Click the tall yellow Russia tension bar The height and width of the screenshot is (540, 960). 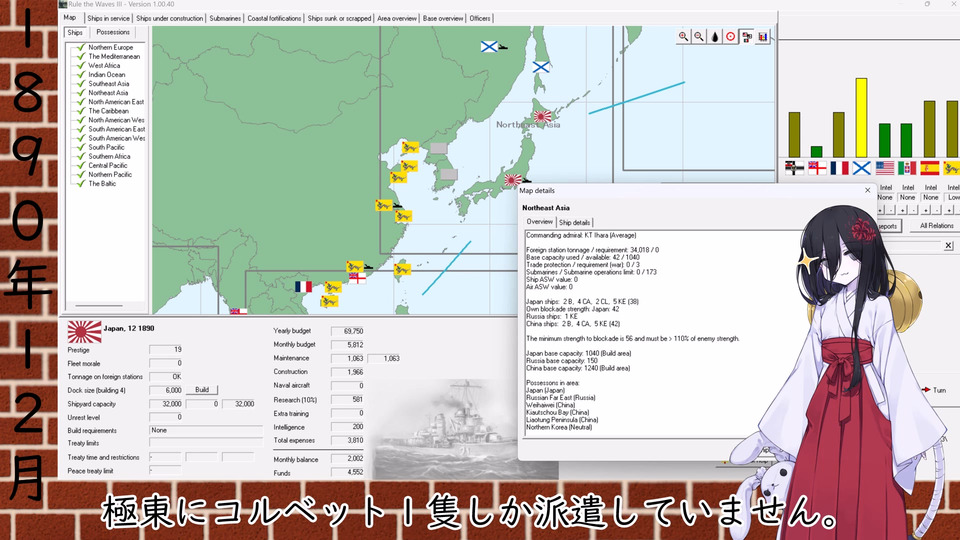[861, 118]
